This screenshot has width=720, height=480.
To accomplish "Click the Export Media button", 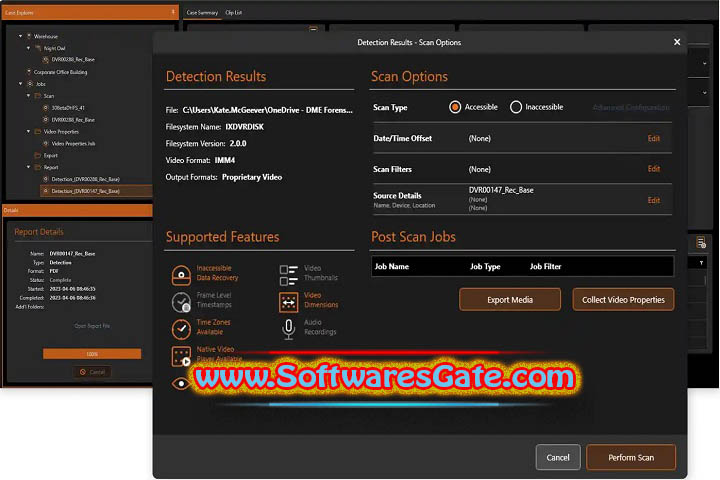I will pos(510,299).
